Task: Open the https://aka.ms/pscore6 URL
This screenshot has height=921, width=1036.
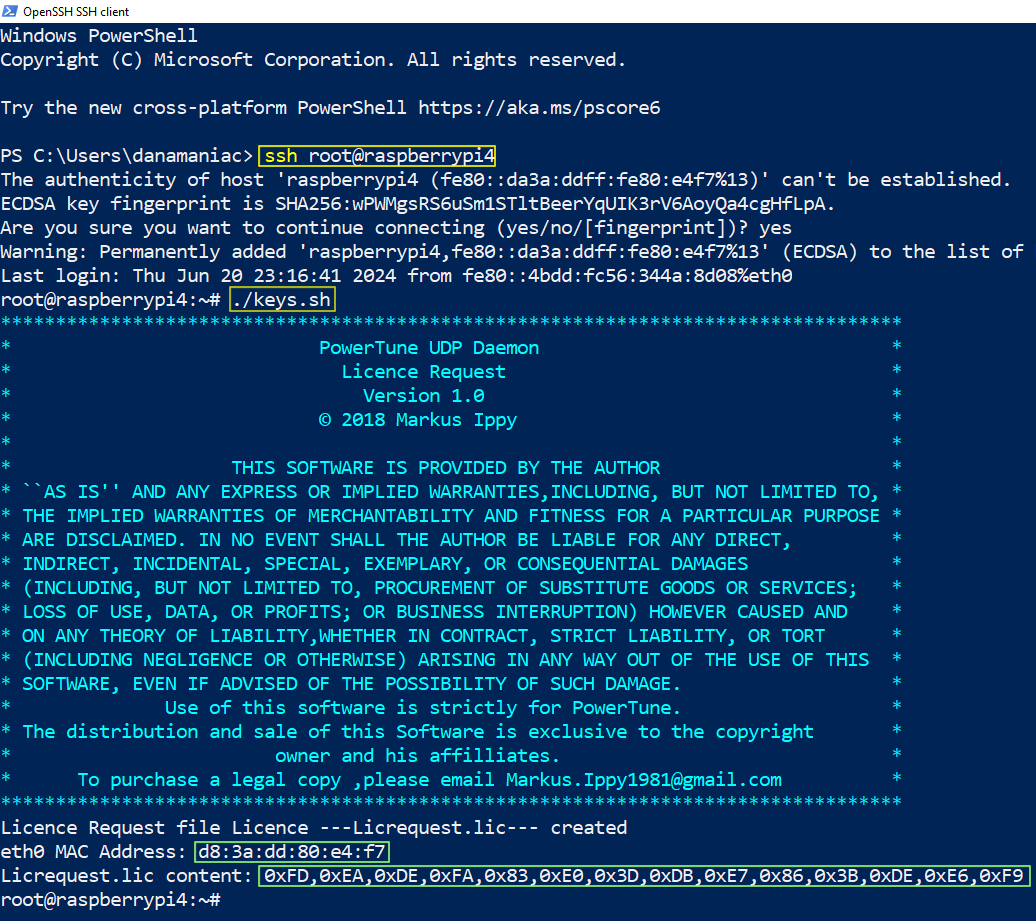Action: (x=539, y=108)
